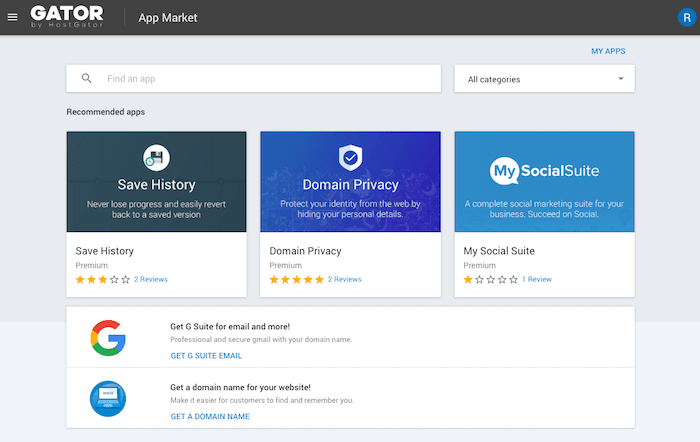Click the search magnifier icon
This screenshot has height=442, width=700.
87,79
